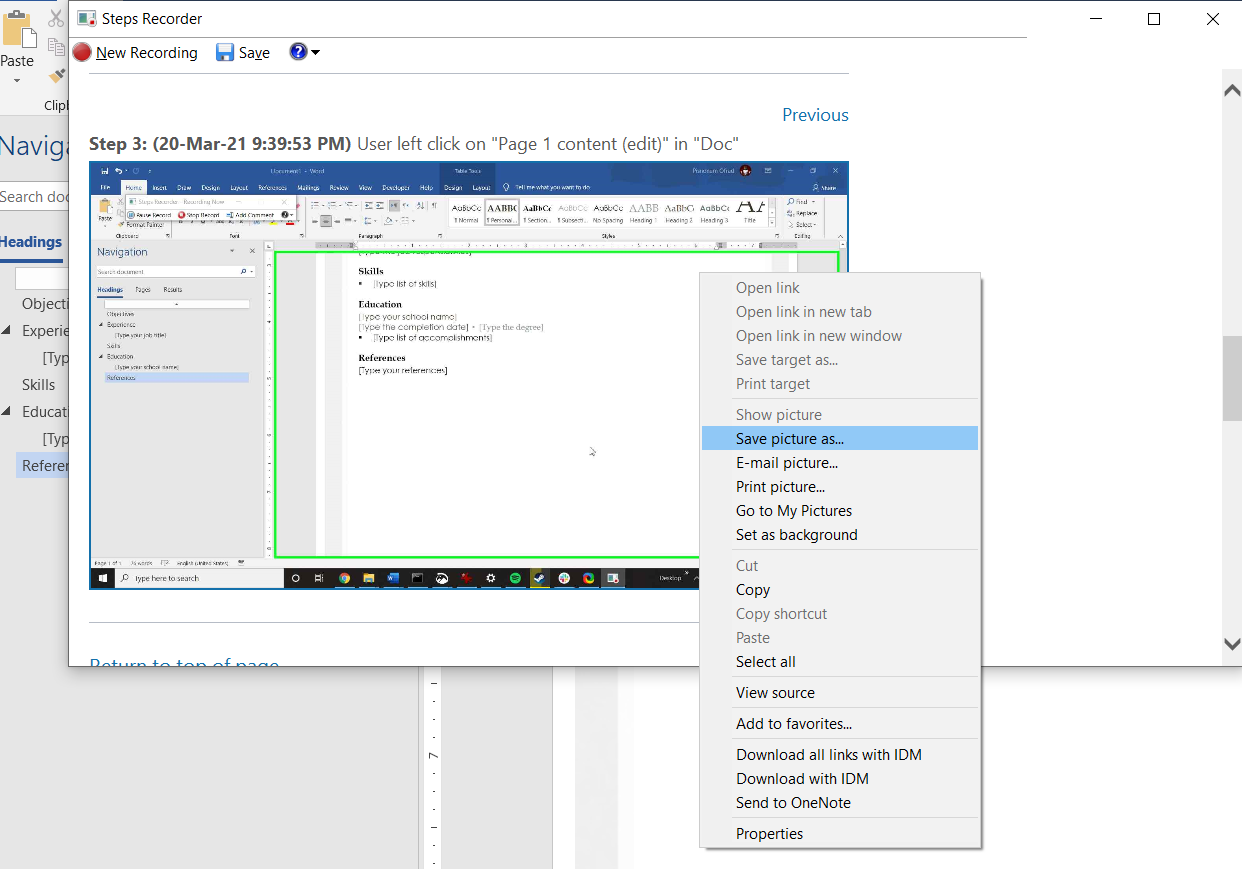Open the Paste dropdown arrow
Image resolution: width=1242 pixels, height=869 pixels.
point(17,81)
